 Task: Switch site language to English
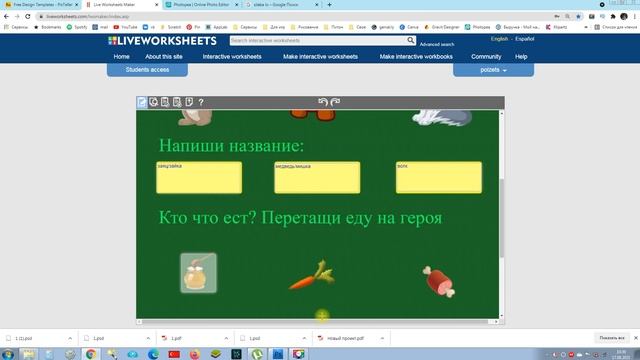point(499,39)
